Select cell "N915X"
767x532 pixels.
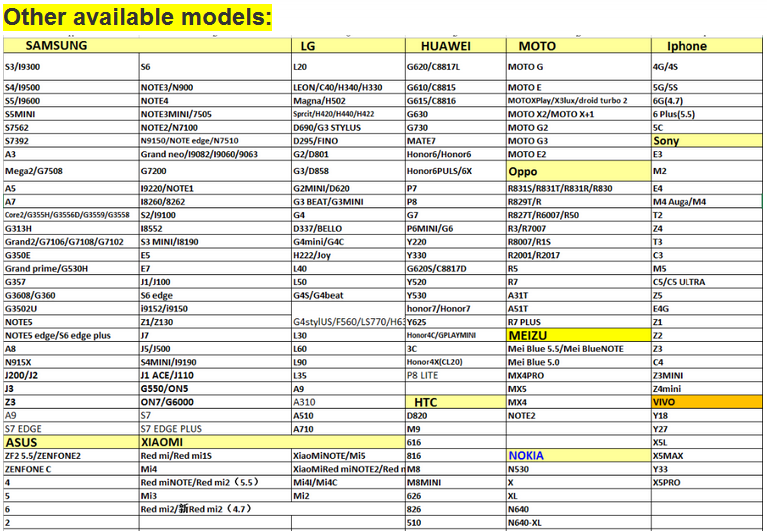(x=71, y=362)
